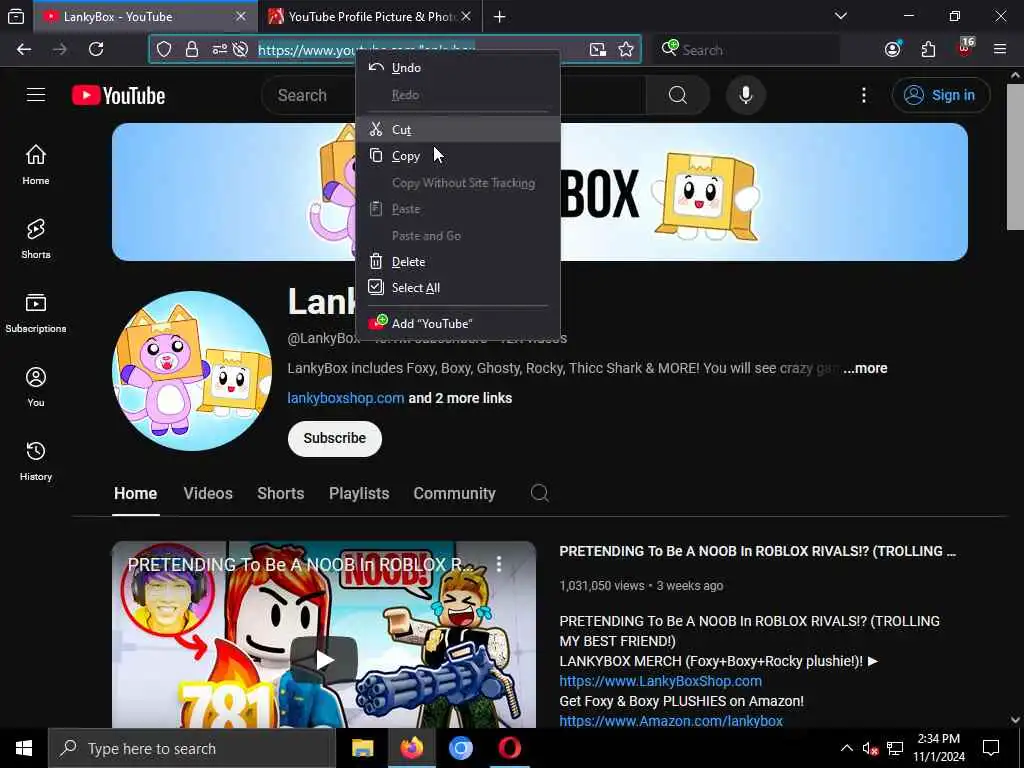Open the YouTube guide hamburger menu
1024x768 pixels.
[36, 95]
